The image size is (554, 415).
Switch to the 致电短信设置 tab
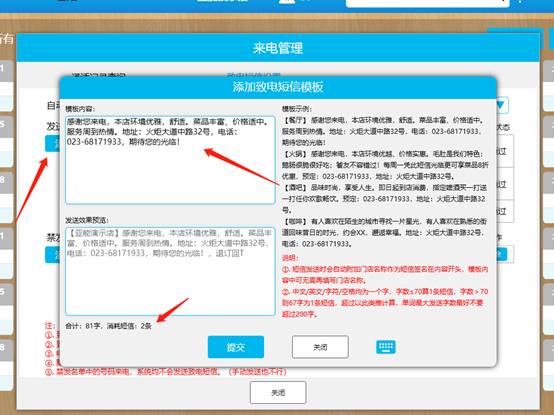coord(254,75)
